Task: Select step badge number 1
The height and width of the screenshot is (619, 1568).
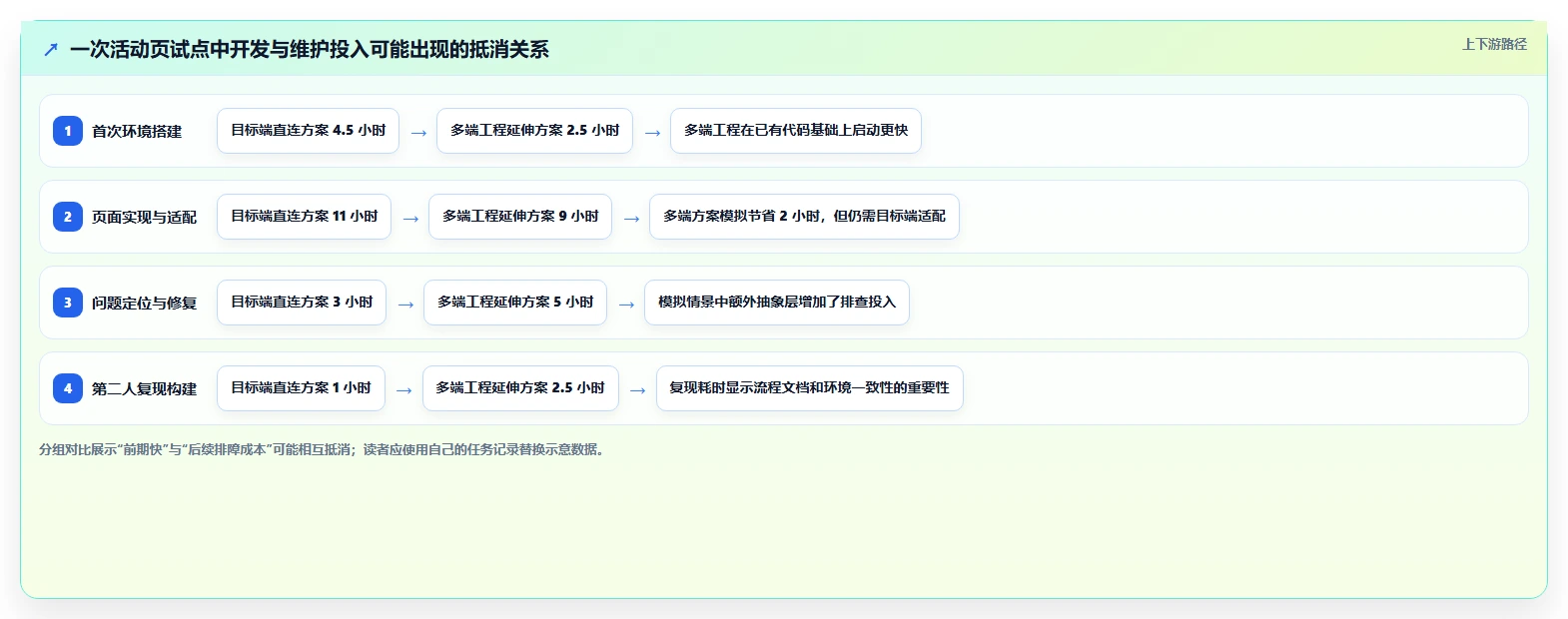Action: click(68, 131)
